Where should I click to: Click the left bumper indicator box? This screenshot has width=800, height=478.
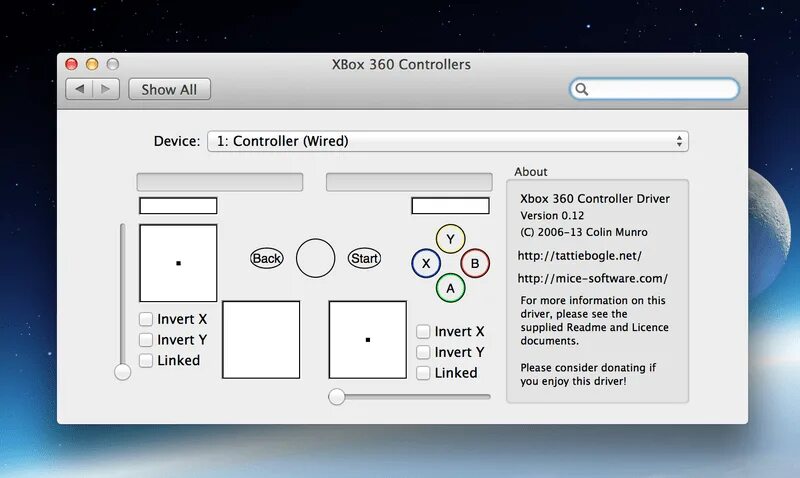pos(178,206)
